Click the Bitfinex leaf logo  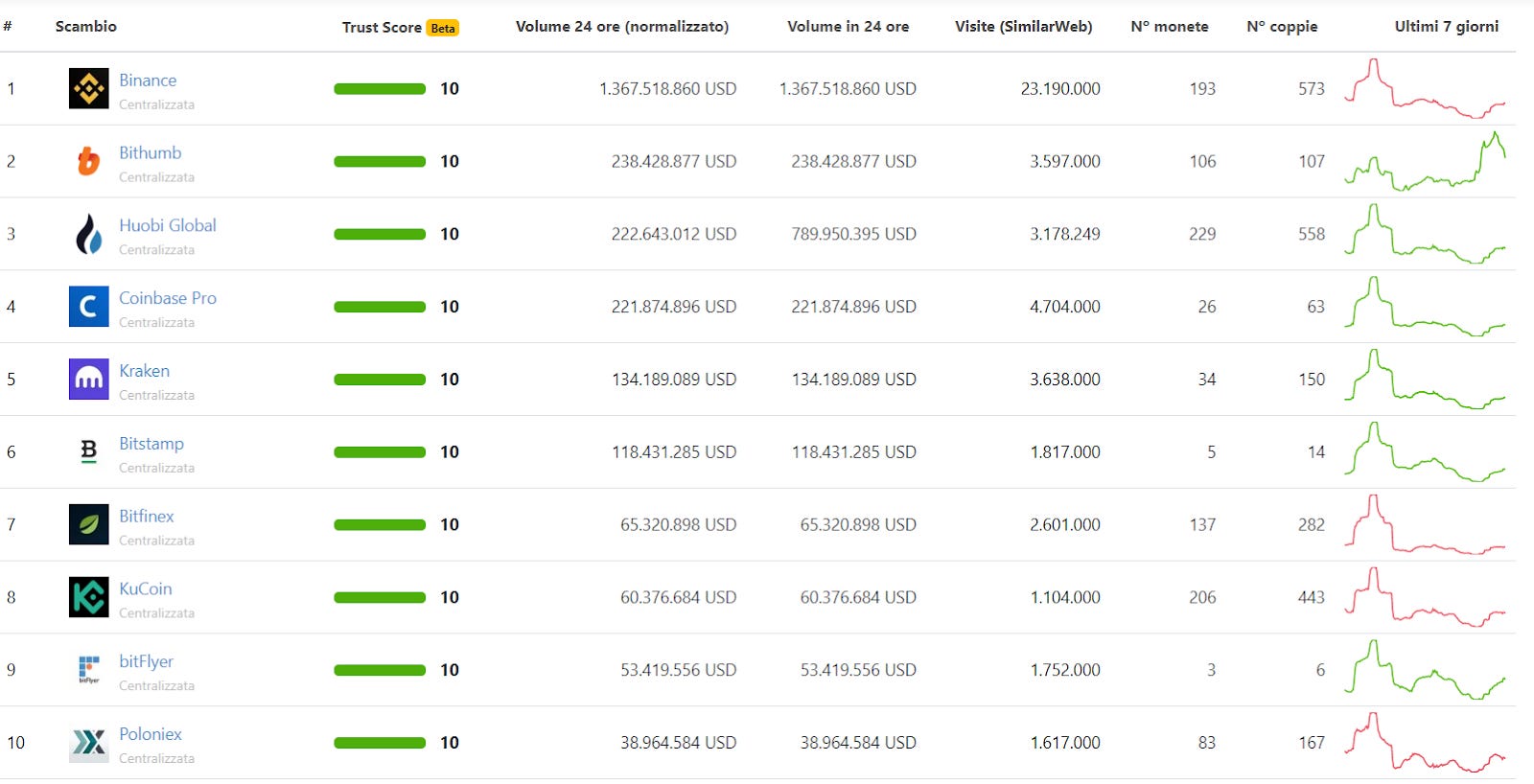click(89, 524)
